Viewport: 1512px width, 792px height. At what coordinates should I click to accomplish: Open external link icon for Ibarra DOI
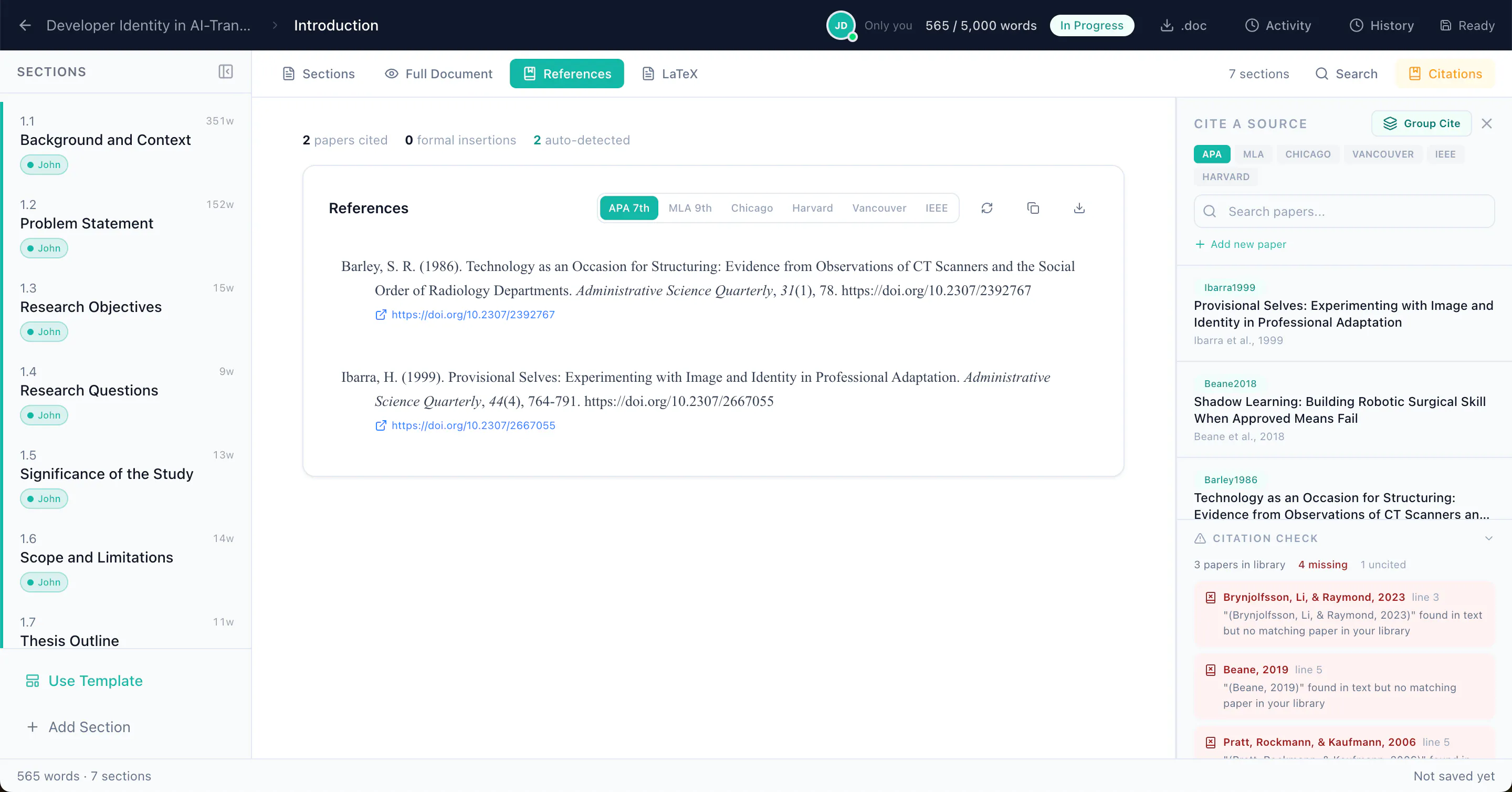pos(381,425)
